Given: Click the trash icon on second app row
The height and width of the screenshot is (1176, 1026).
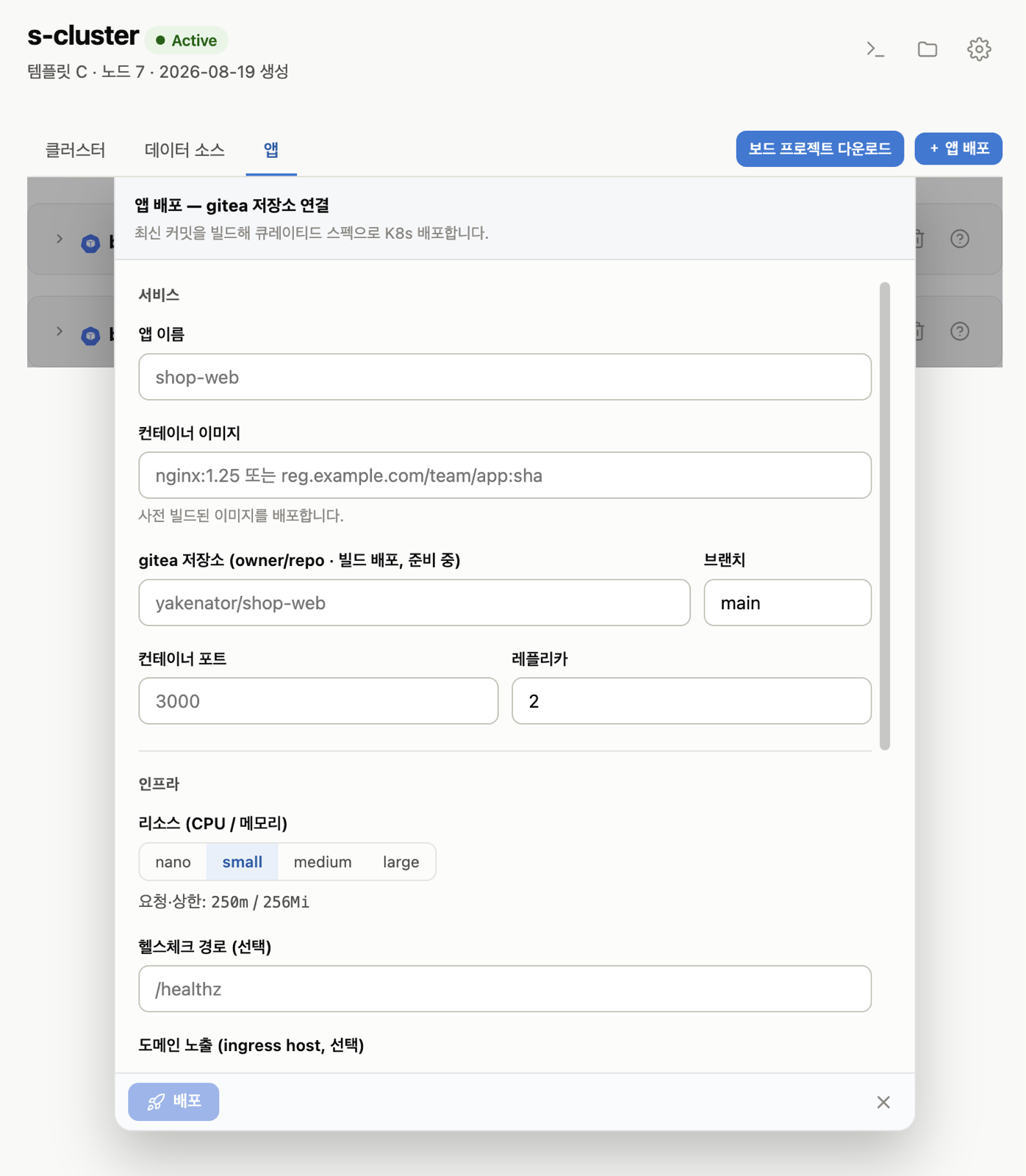Looking at the screenshot, I should 919,331.
